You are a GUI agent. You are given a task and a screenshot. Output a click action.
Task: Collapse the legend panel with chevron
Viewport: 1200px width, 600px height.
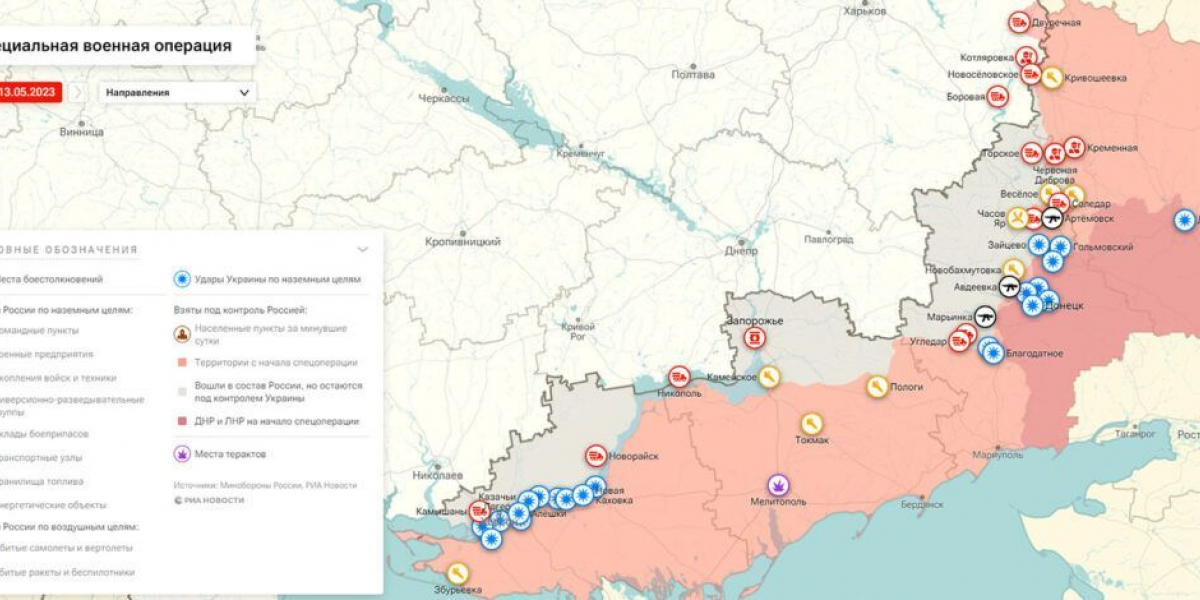click(x=362, y=250)
